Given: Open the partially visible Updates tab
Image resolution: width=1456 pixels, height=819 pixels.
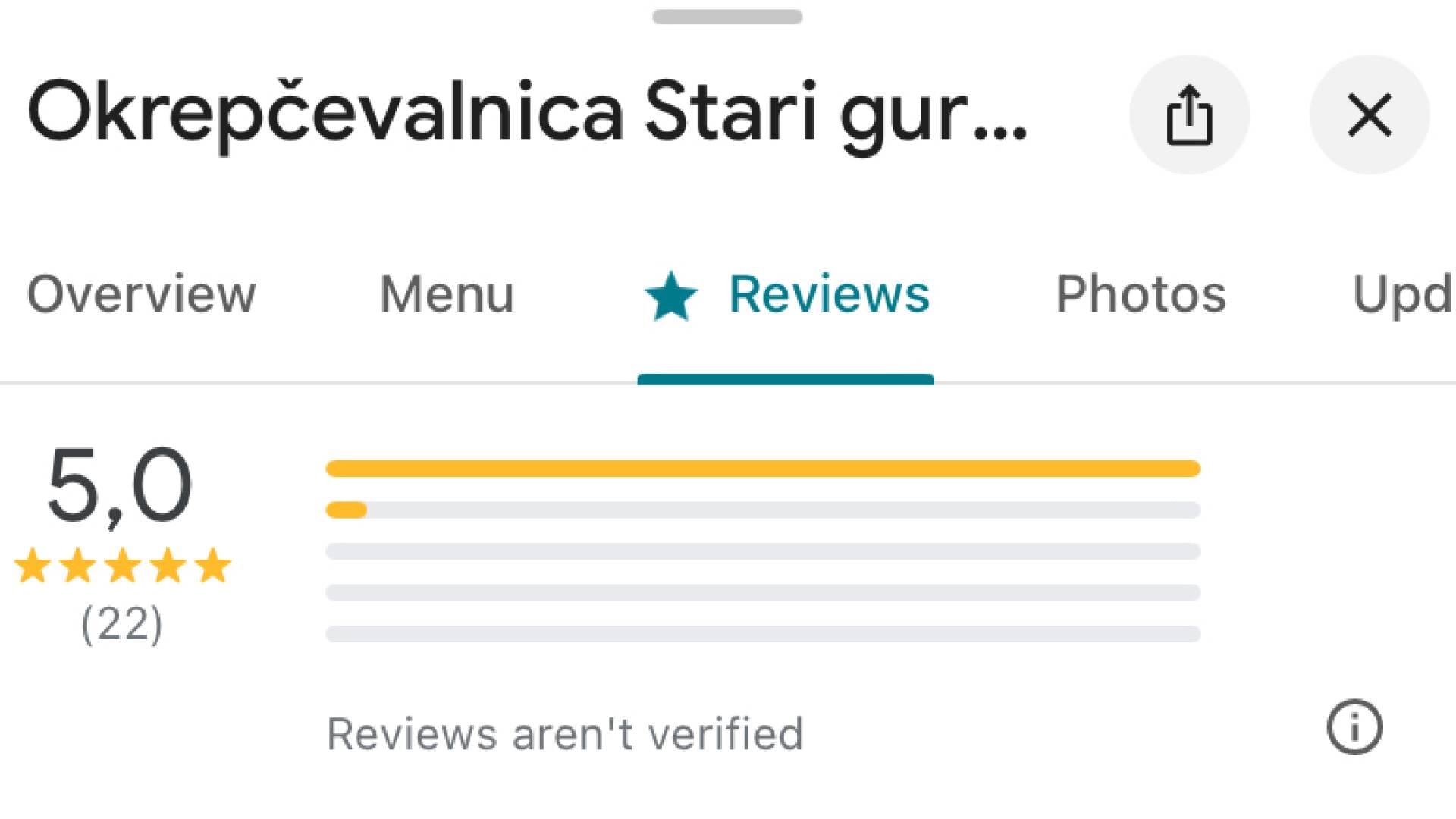Looking at the screenshot, I should [x=1403, y=294].
